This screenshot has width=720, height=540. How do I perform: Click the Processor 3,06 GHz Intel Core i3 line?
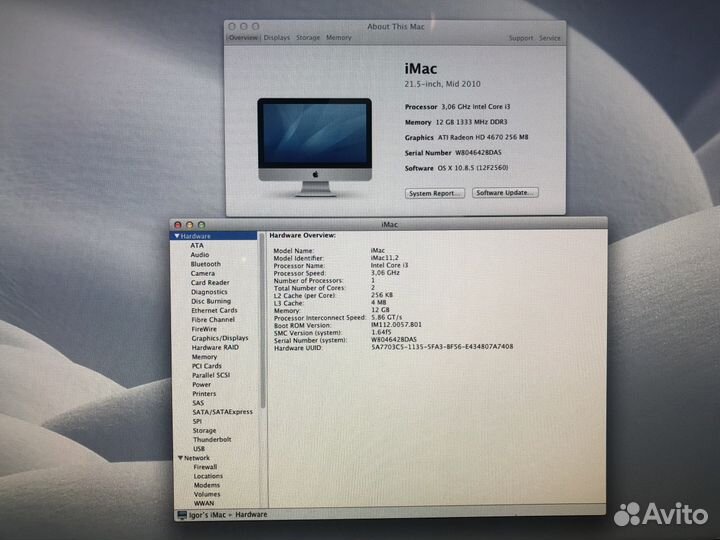(457, 107)
